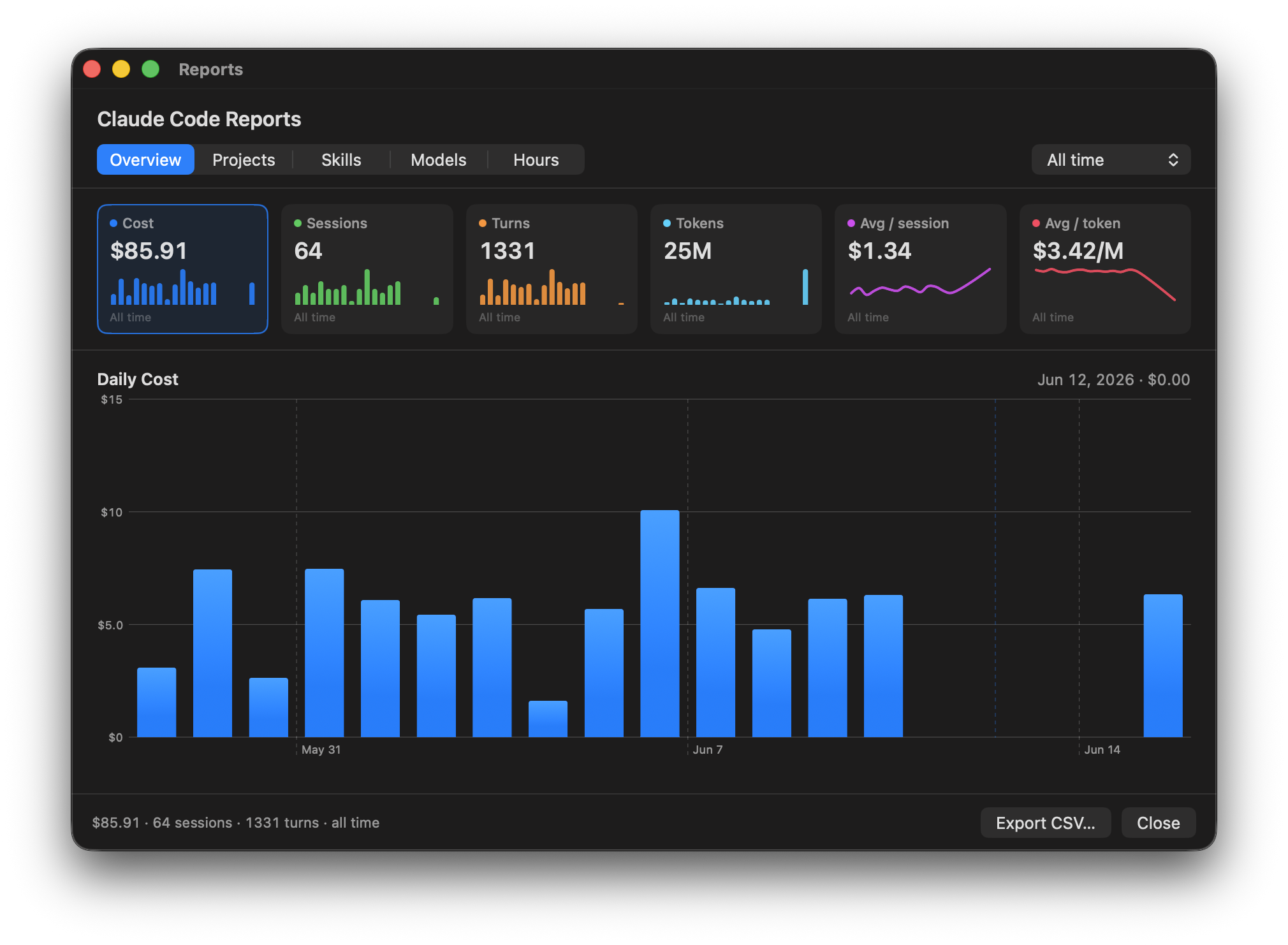Viewport: 1288px width, 945px height.
Task: Click the $1.34 average value
Action: [x=880, y=251]
